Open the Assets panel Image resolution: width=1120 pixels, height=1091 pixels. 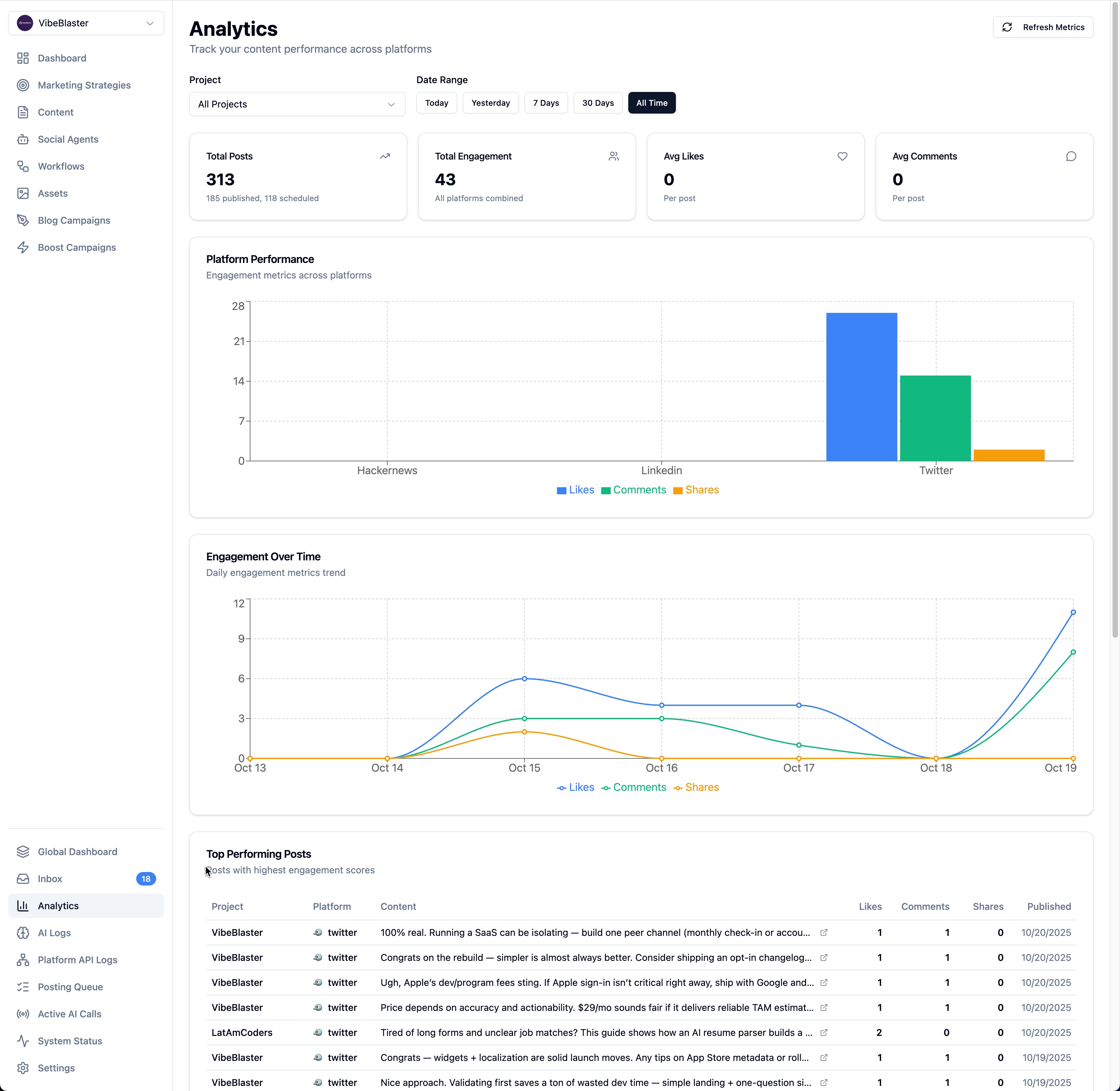pos(52,193)
